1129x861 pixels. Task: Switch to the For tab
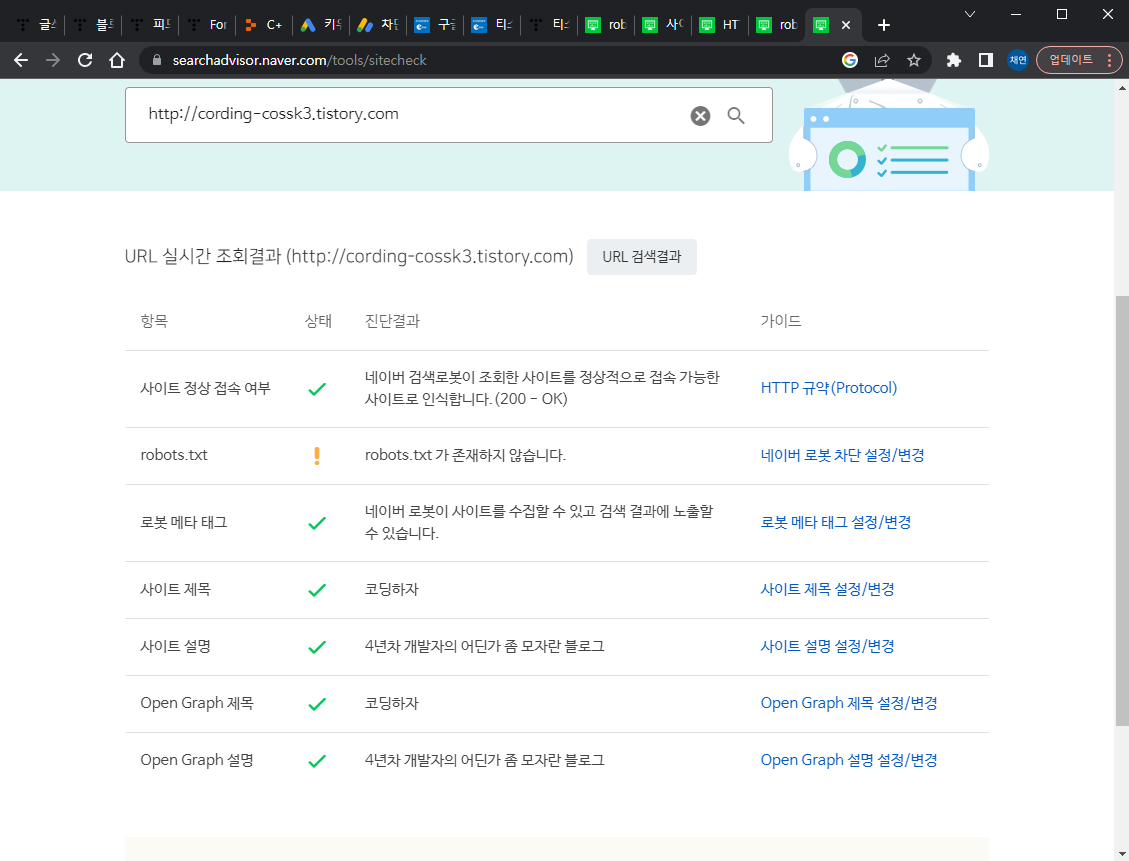pos(207,25)
